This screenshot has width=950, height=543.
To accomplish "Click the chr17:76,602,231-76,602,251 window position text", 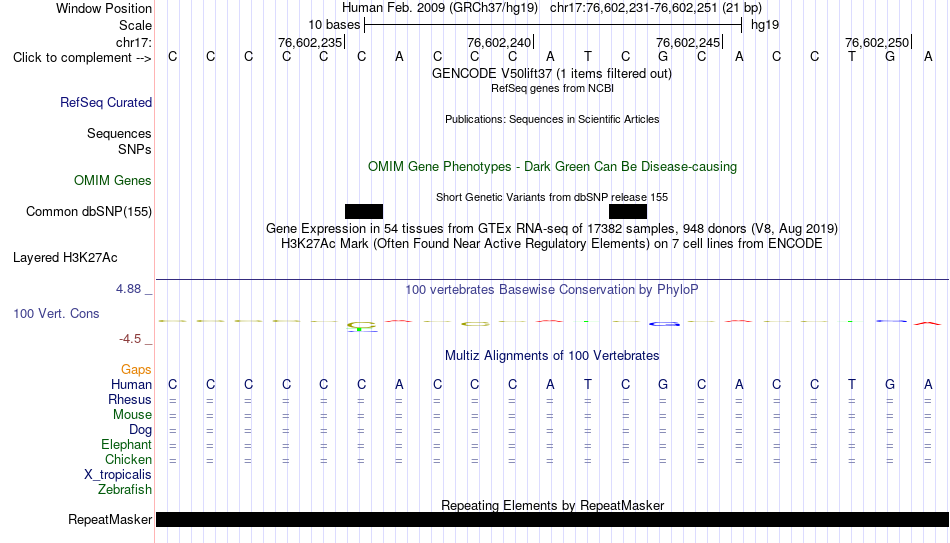I will [656, 8].
